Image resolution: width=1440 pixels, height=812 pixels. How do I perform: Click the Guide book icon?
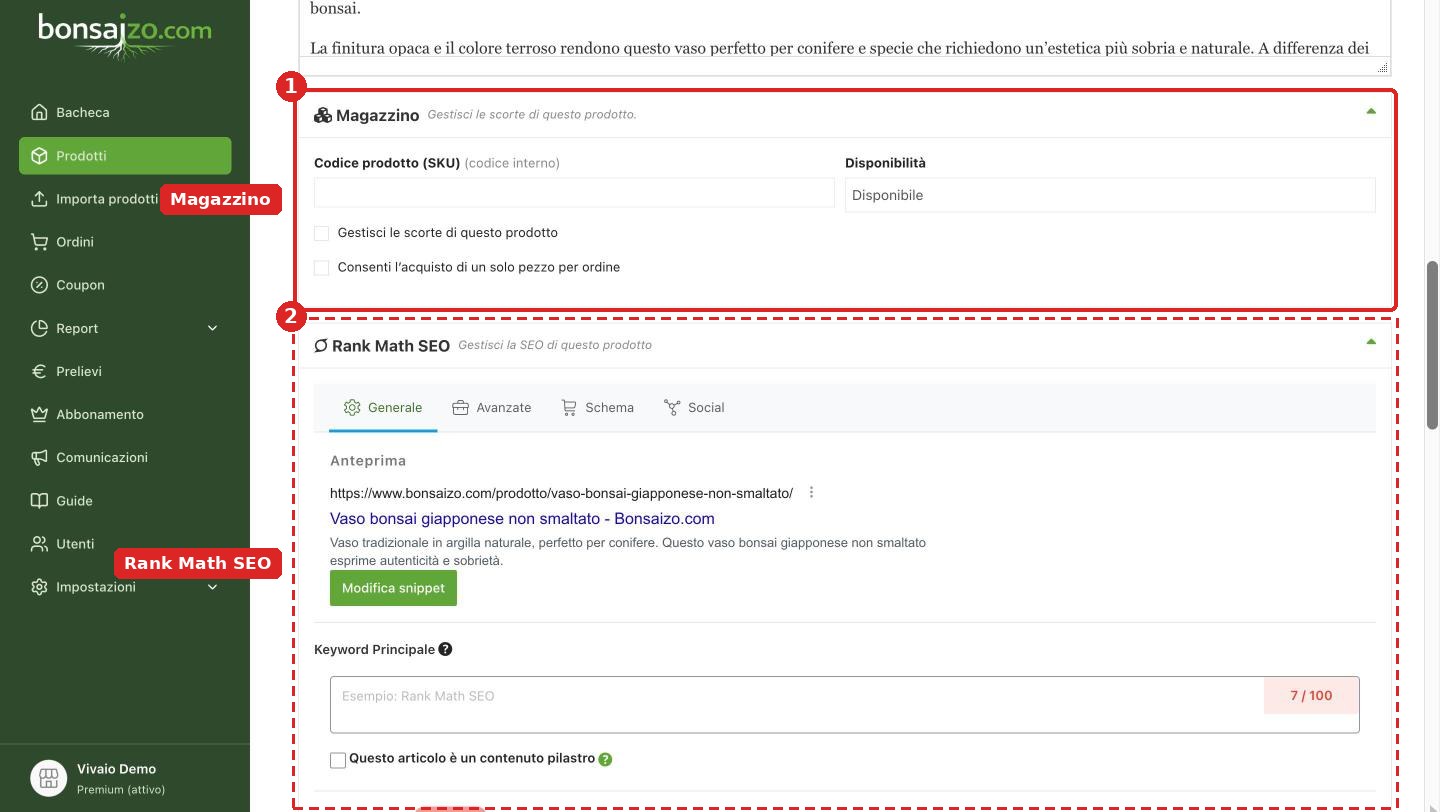click(39, 499)
